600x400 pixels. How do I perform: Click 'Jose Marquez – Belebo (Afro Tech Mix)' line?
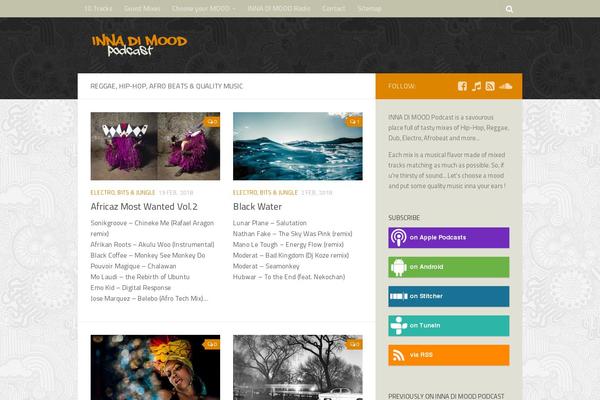[x=149, y=298]
